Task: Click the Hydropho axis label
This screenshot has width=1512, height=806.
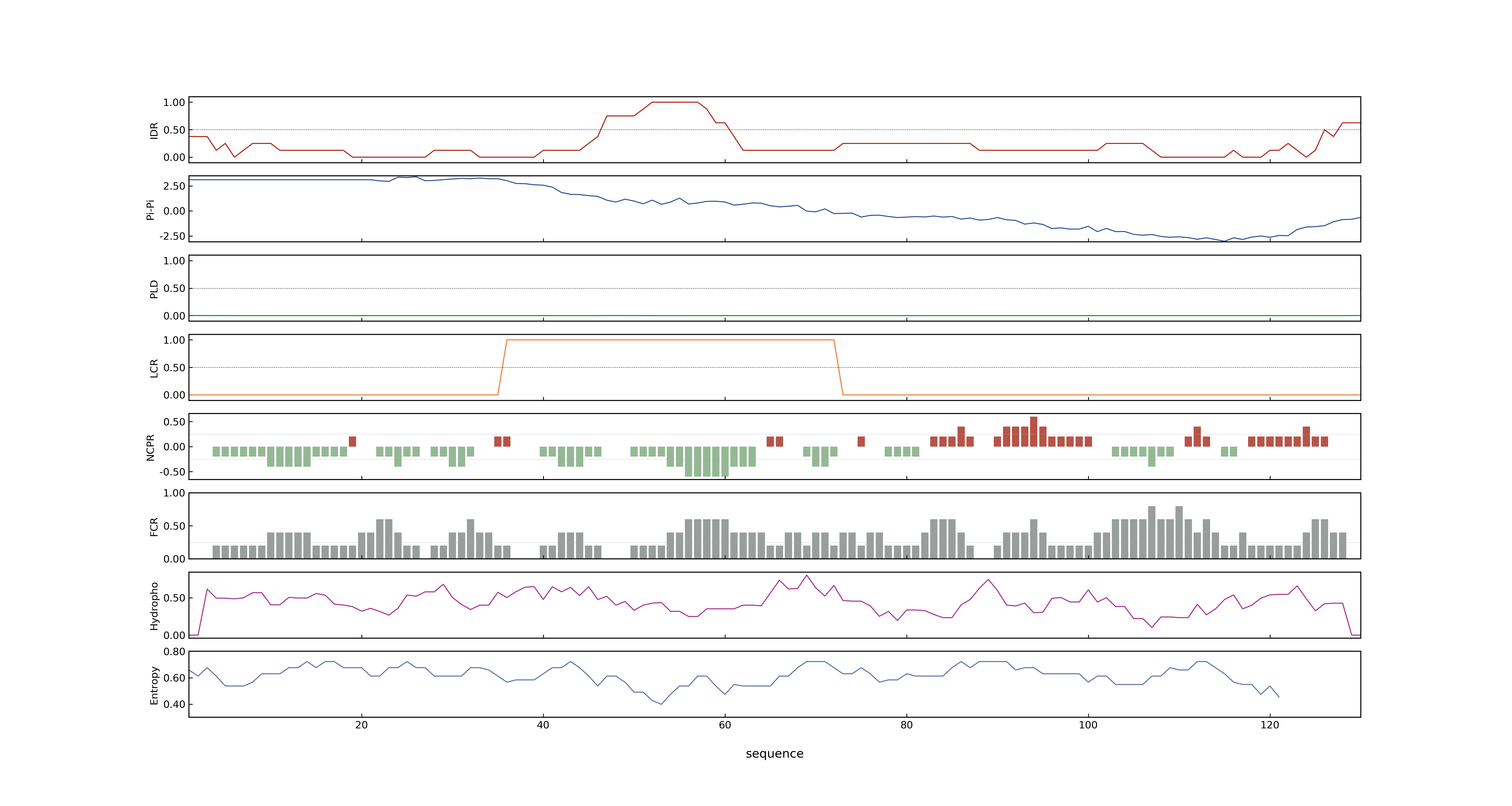Action: click(x=154, y=606)
